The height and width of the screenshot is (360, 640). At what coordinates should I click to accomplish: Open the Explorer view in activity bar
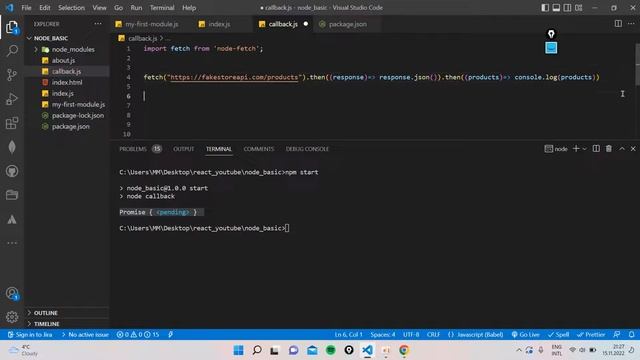click(12, 27)
